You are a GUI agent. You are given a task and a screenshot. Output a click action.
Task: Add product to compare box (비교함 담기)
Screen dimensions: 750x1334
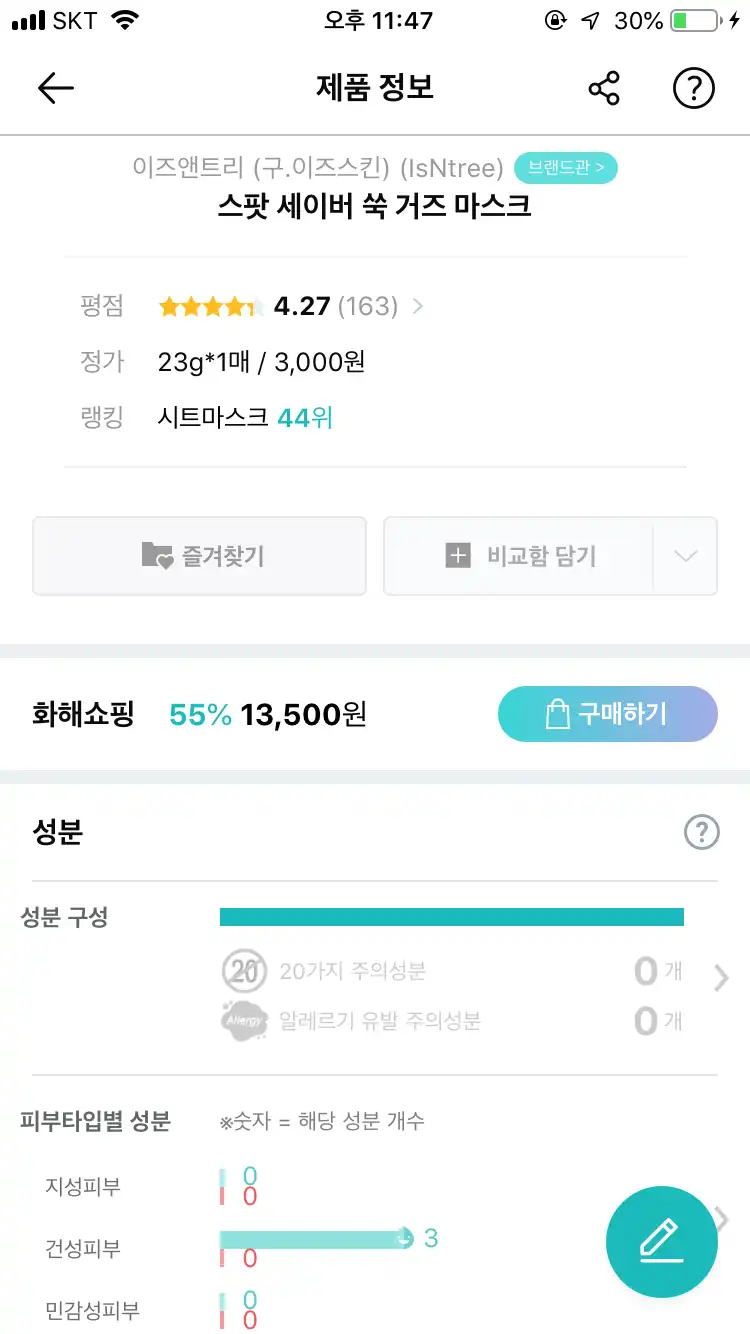[x=520, y=556]
